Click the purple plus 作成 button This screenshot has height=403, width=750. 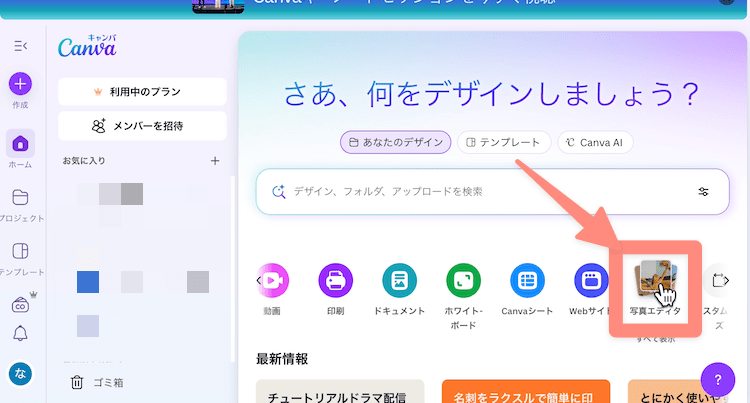click(20, 84)
